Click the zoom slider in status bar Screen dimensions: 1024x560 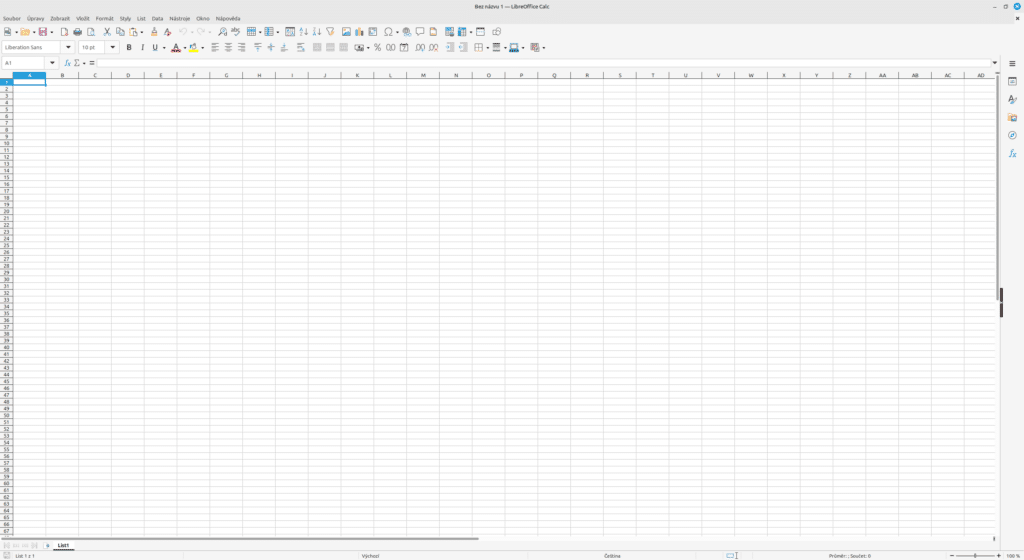pos(974,555)
